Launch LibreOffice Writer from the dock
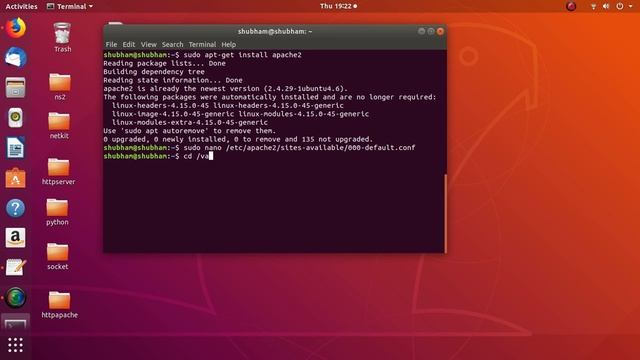The image size is (640, 360). click(16, 148)
